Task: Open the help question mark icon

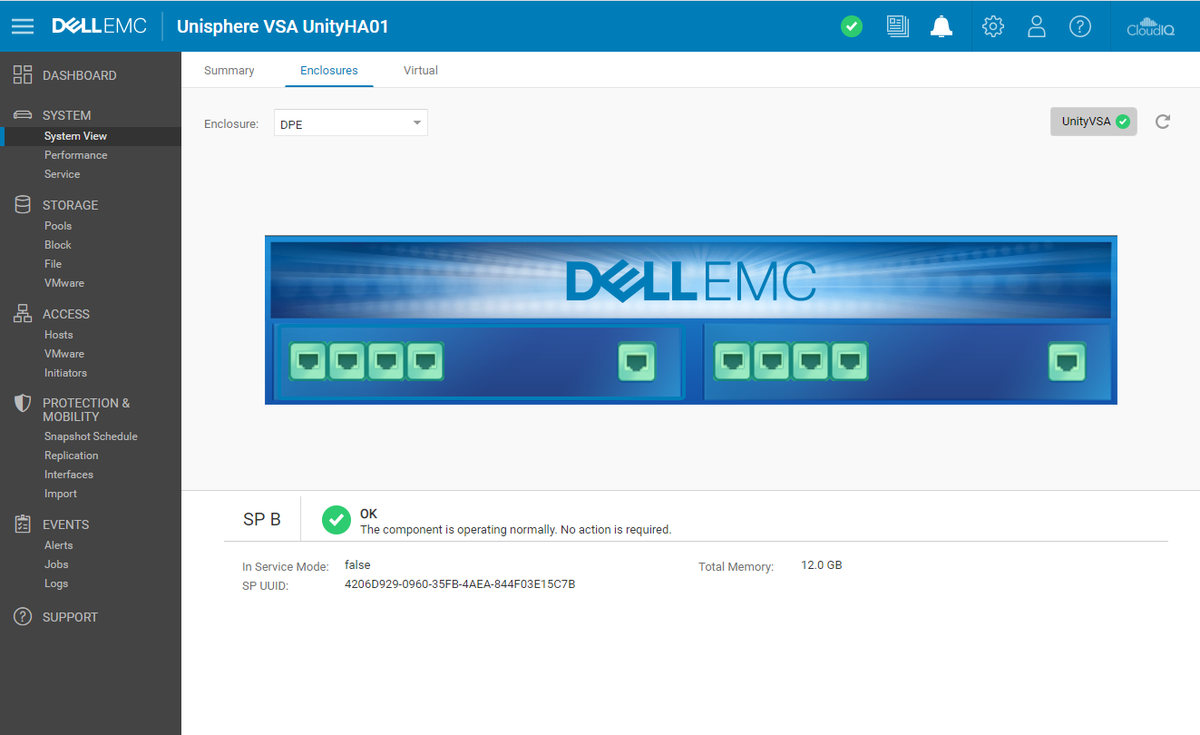Action: [1080, 27]
